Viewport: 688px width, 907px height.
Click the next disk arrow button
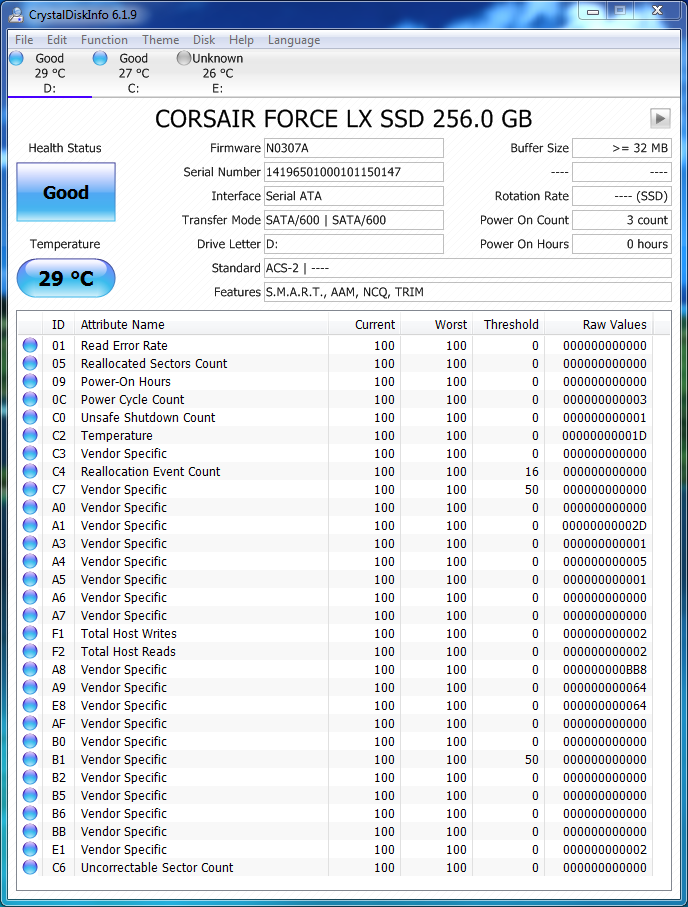[659, 118]
